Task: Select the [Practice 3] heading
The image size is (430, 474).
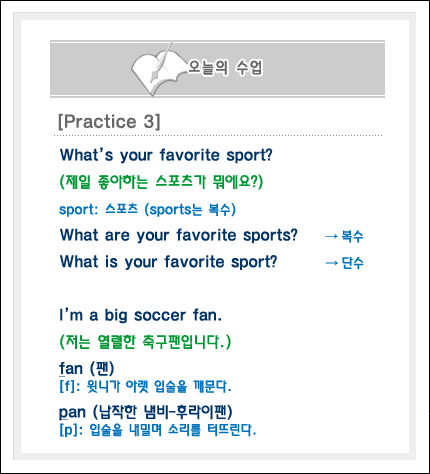Action: (x=109, y=121)
